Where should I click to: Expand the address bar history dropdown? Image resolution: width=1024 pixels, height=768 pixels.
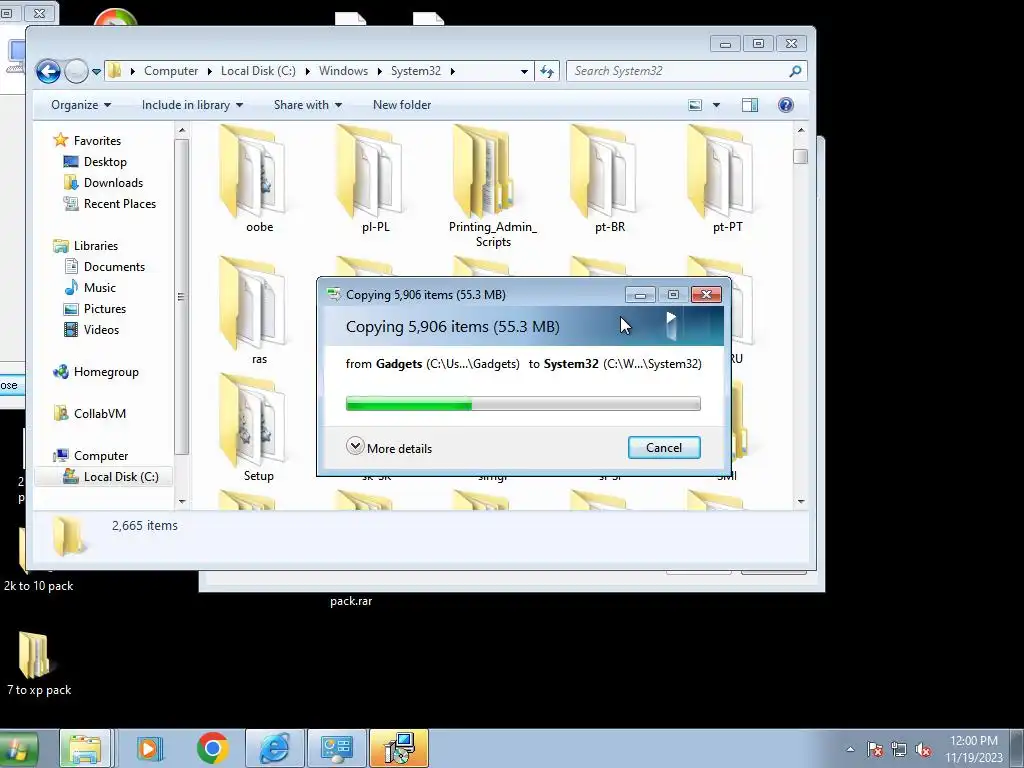524,71
